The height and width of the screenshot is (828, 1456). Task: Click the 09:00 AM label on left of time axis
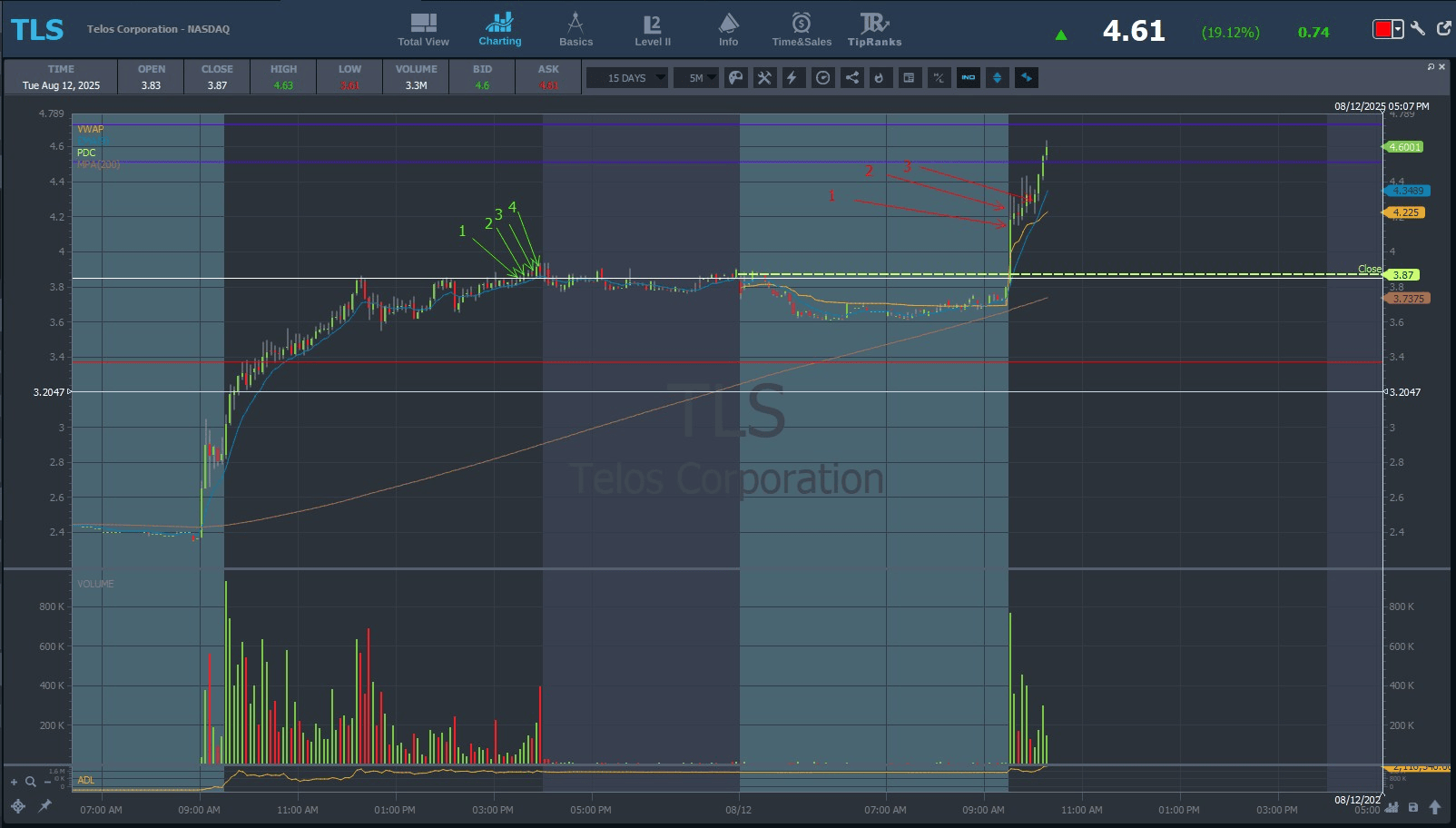pos(199,810)
